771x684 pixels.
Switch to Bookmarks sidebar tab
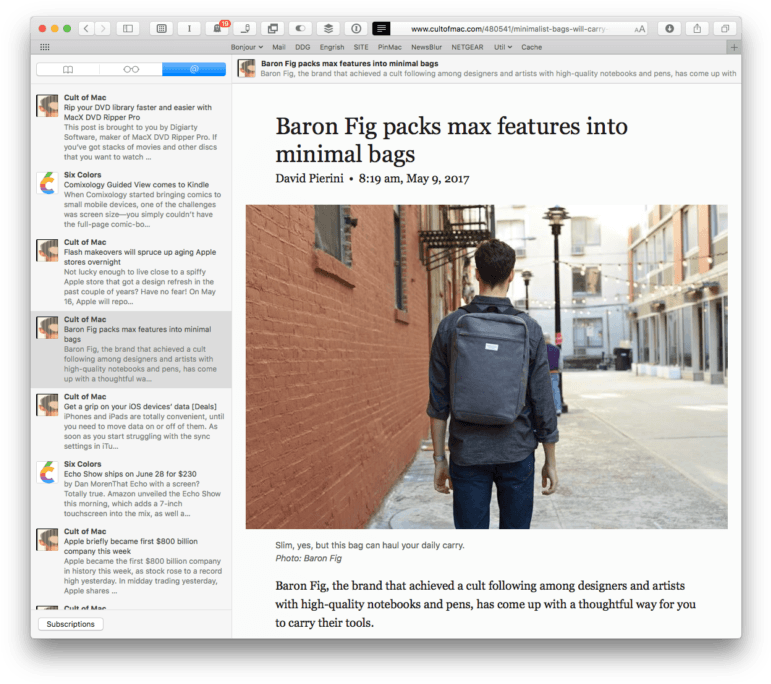(68, 69)
